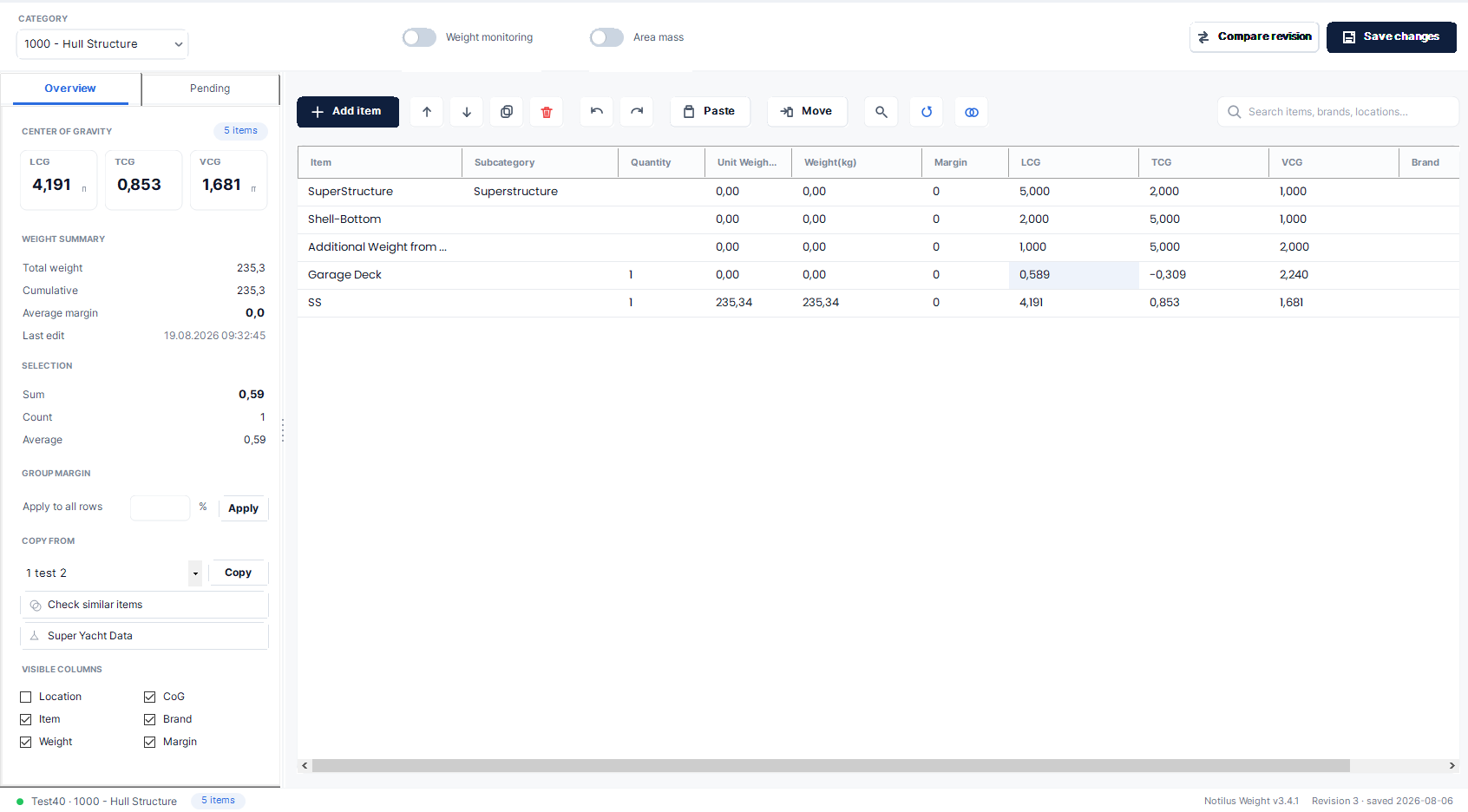Check the Location column checkbox
This screenshot has width=1468, height=812.
click(26, 697)
